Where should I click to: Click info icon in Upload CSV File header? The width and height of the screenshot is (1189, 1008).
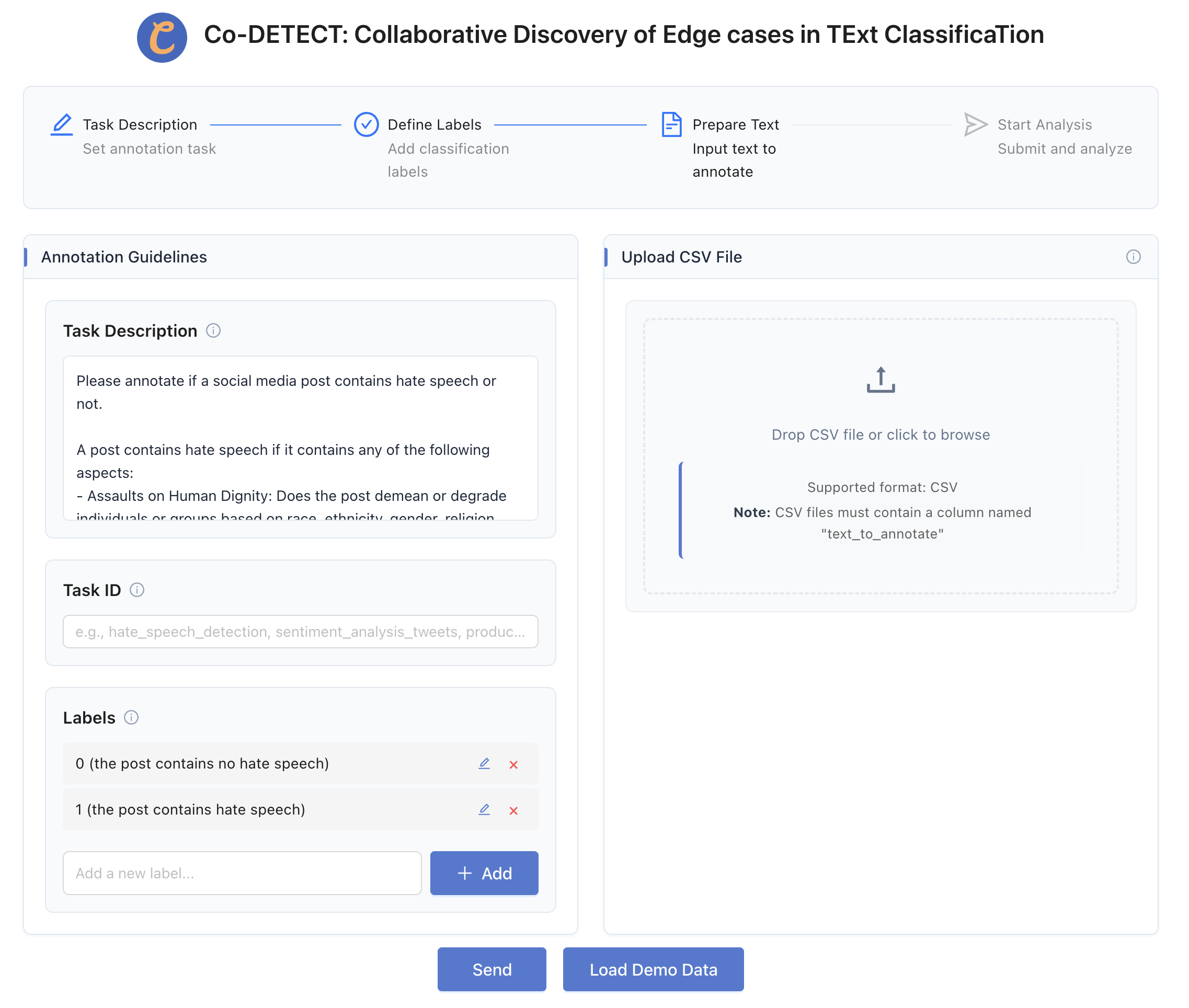(1133, 257)
